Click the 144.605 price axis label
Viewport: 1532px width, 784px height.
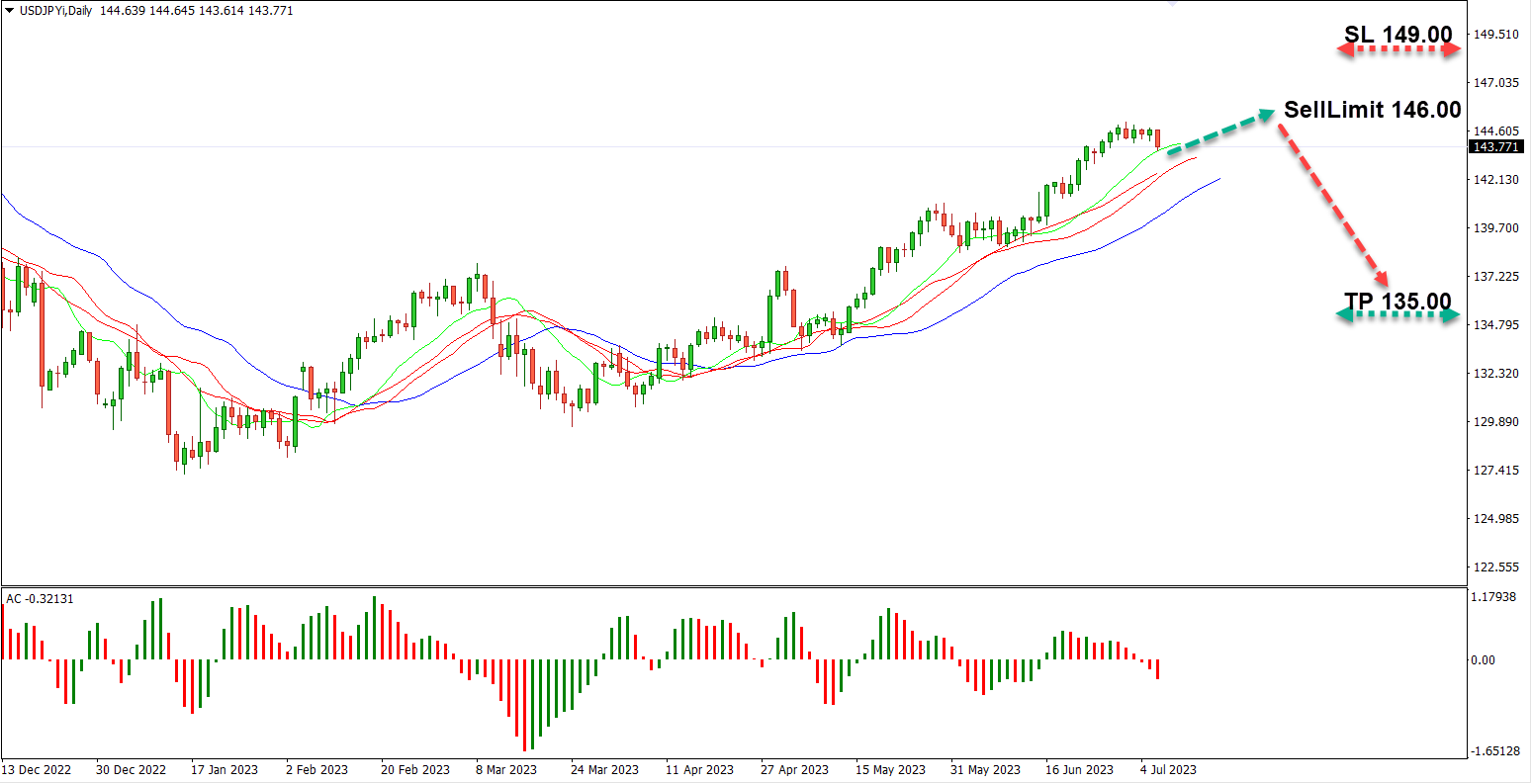coord(1496,131)
